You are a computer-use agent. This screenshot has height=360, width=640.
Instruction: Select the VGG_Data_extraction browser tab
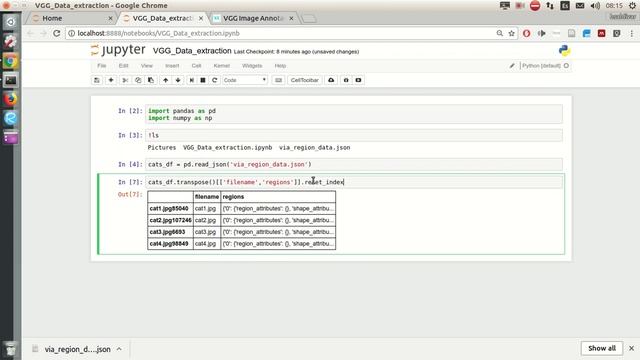162,18
